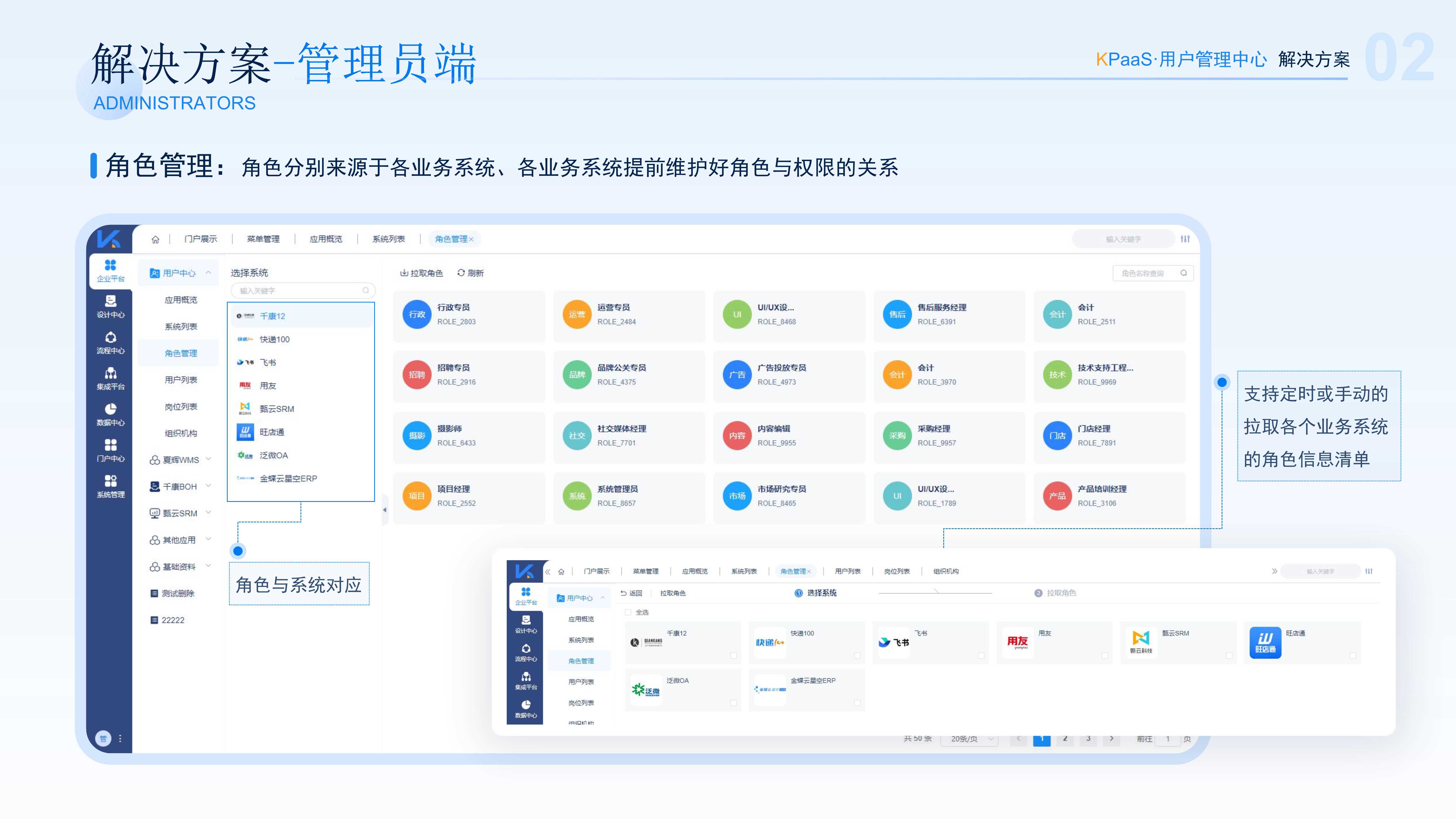The width and height of the screenshot is (1456, 819).
Task: Check the 快递100 system card checkbox
Action: 857,656
